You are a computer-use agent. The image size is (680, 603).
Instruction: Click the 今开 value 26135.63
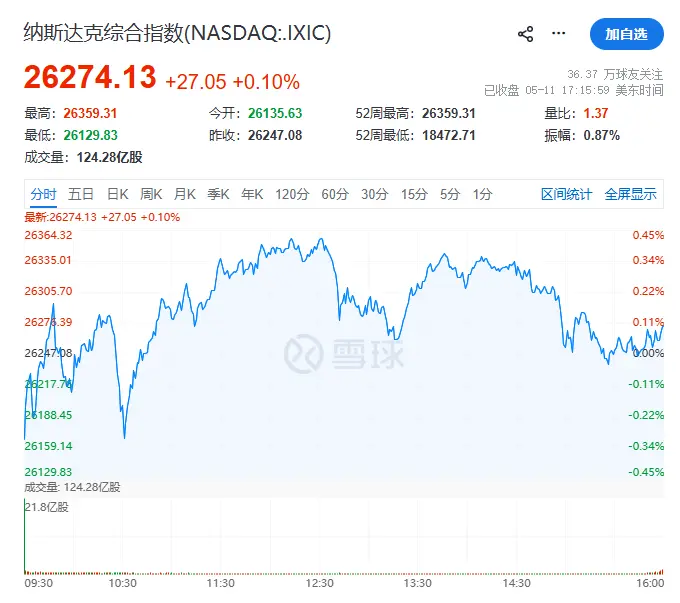click(x=275, y=113)
